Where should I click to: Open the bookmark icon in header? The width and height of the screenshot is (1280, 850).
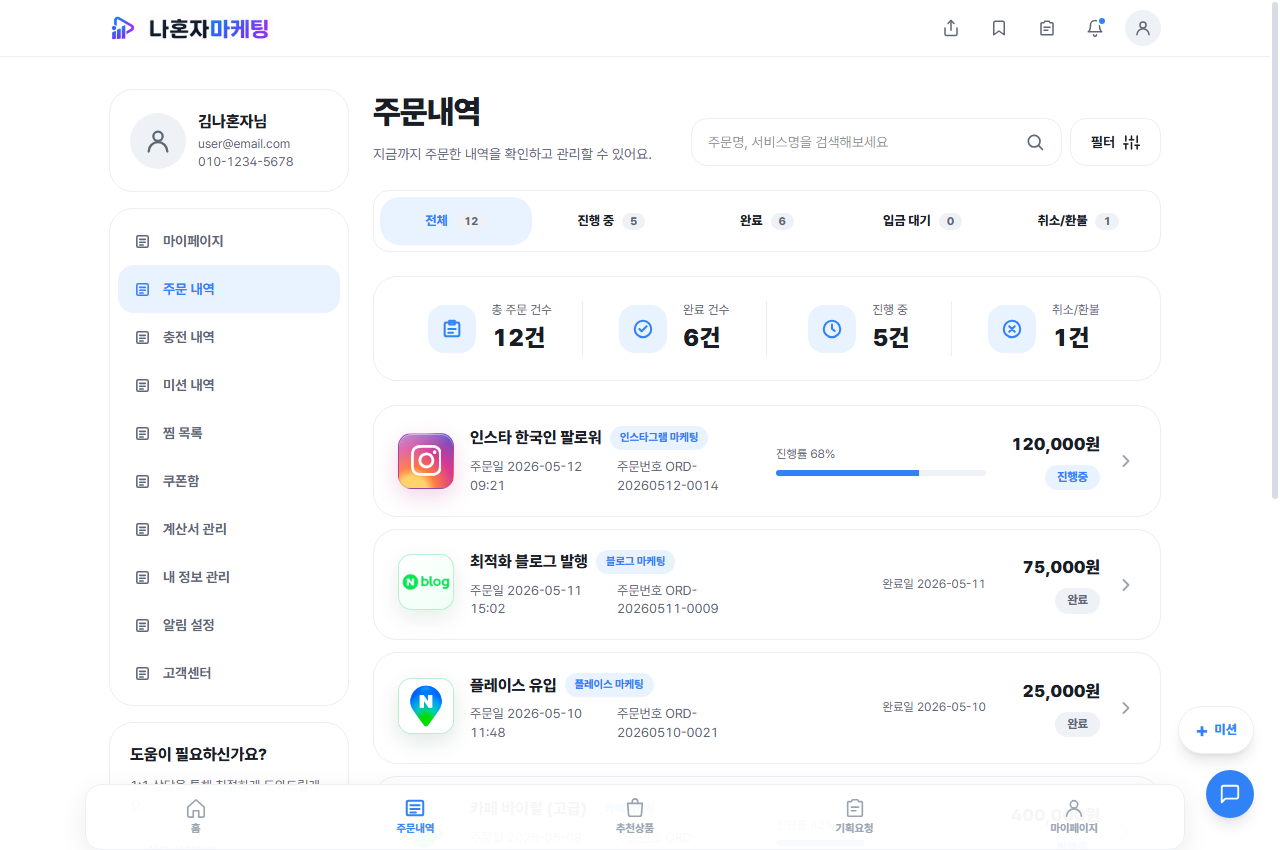[x=999, y=28]
